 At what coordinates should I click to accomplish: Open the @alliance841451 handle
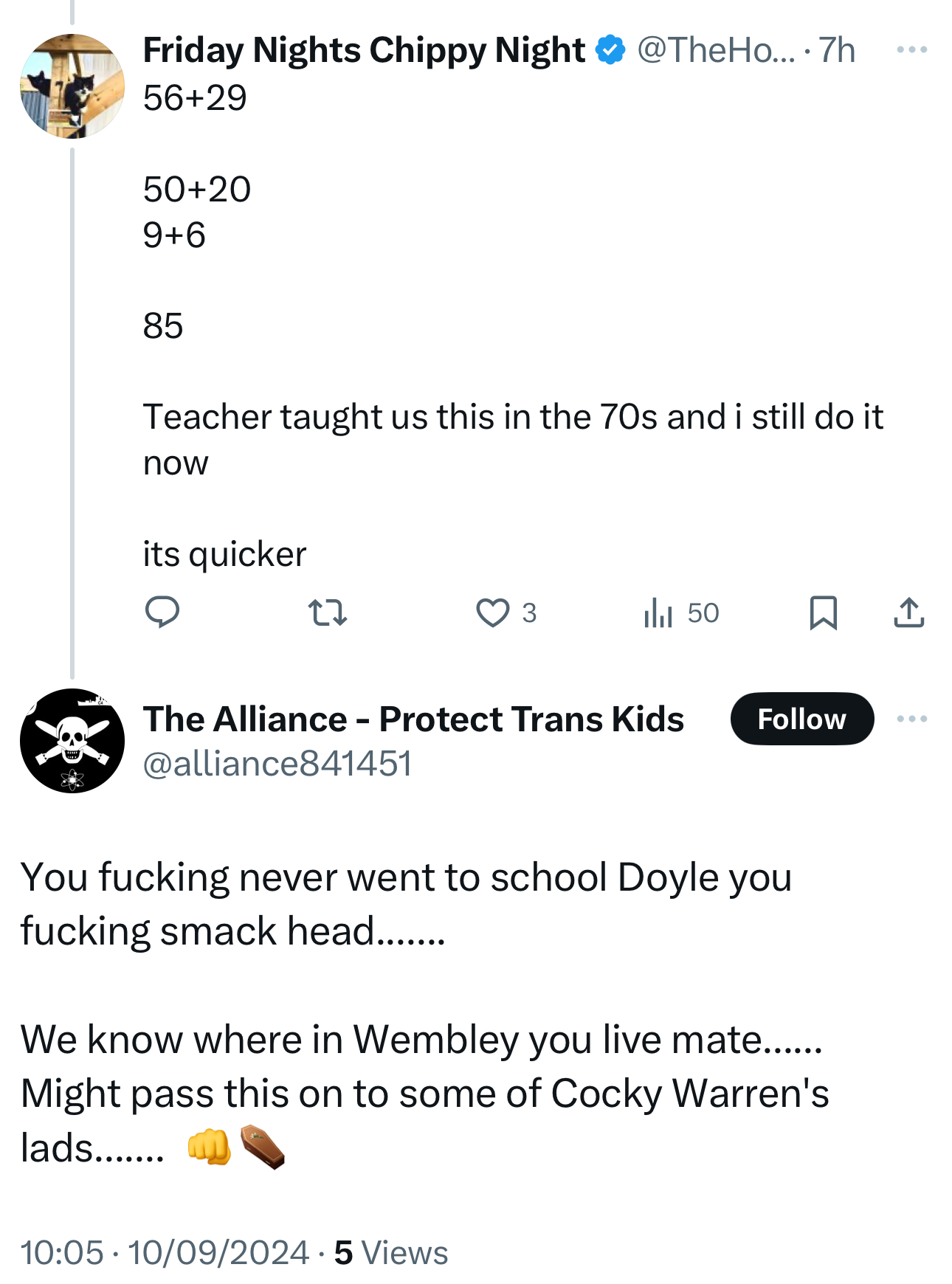277,763
